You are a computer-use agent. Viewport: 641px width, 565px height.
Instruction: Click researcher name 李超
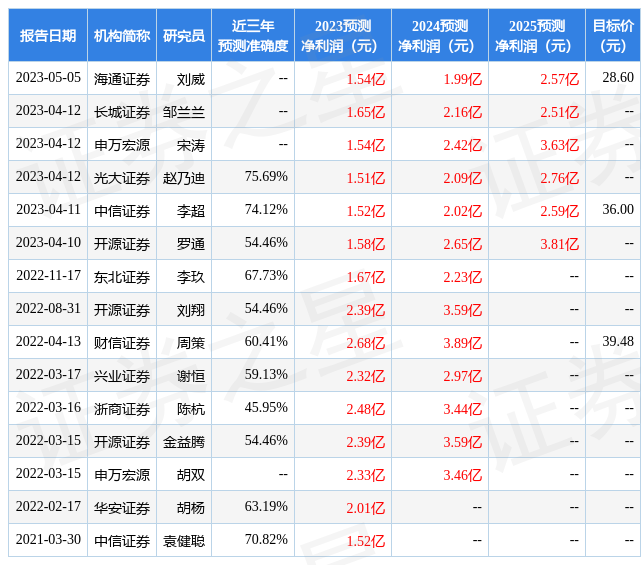[x=191, y=211]
